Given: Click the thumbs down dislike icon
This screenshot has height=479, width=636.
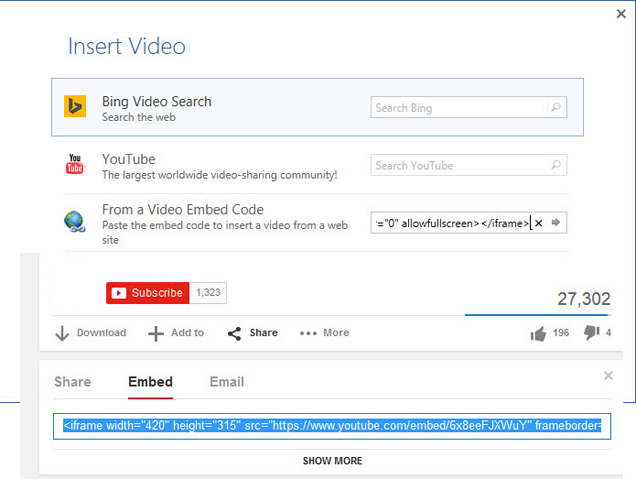Looking at the screenshot, I should point(592,333).
